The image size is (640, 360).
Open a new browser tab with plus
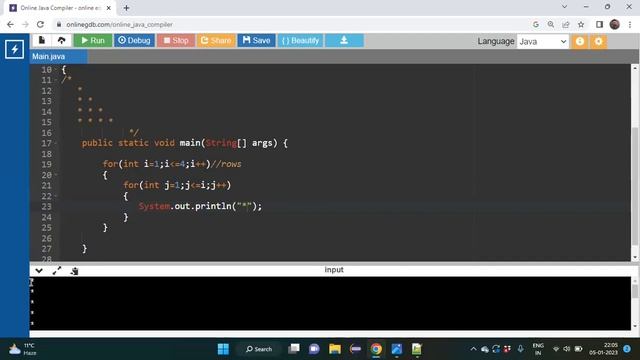[126, 8]
